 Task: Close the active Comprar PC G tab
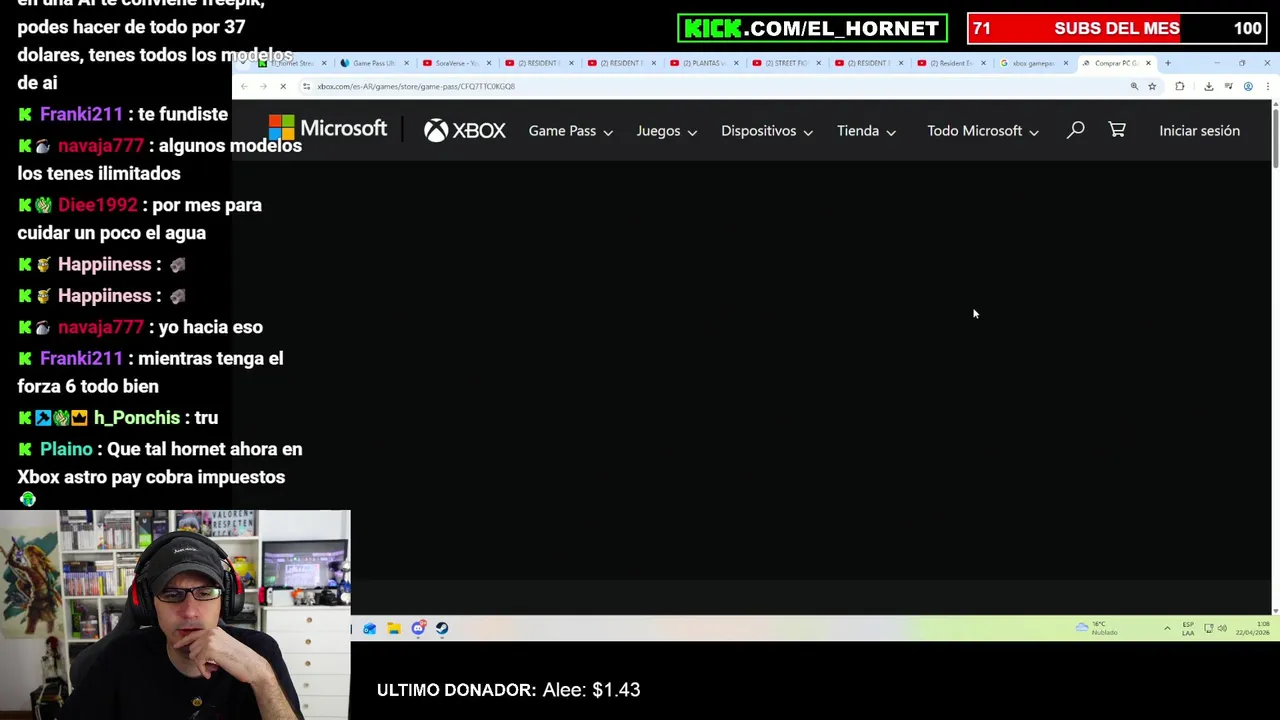pyautogui.click(x=1148, y=63)
